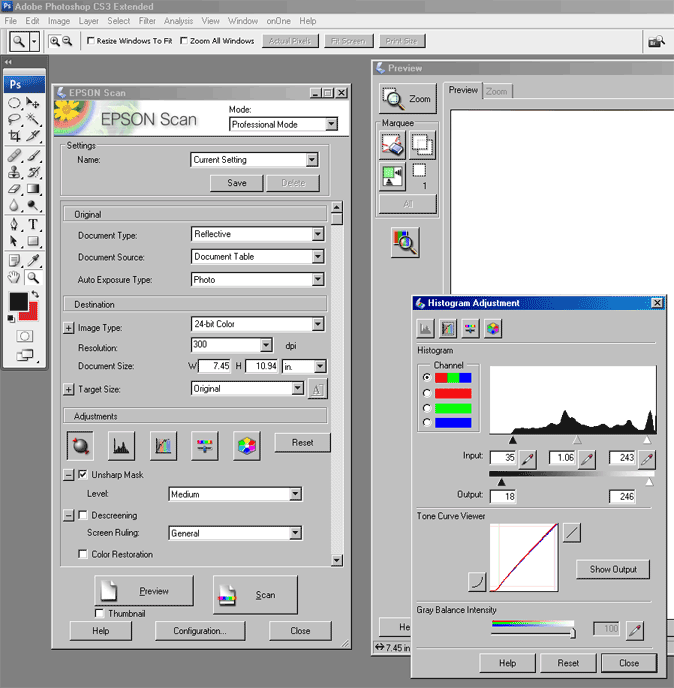Click Reset in the Adjustments section
The width and height of the screenshot is (674, 688).
pos(302,442)
